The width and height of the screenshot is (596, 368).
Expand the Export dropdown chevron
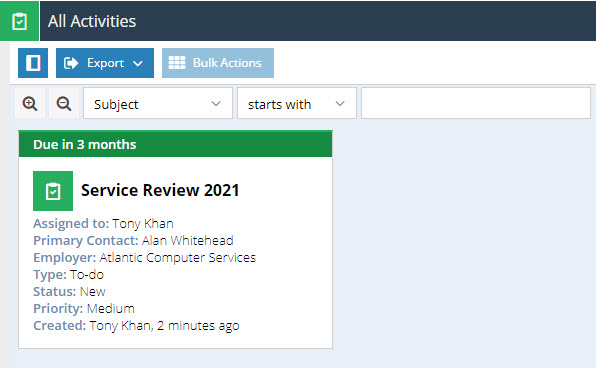[x=138, y=63]
